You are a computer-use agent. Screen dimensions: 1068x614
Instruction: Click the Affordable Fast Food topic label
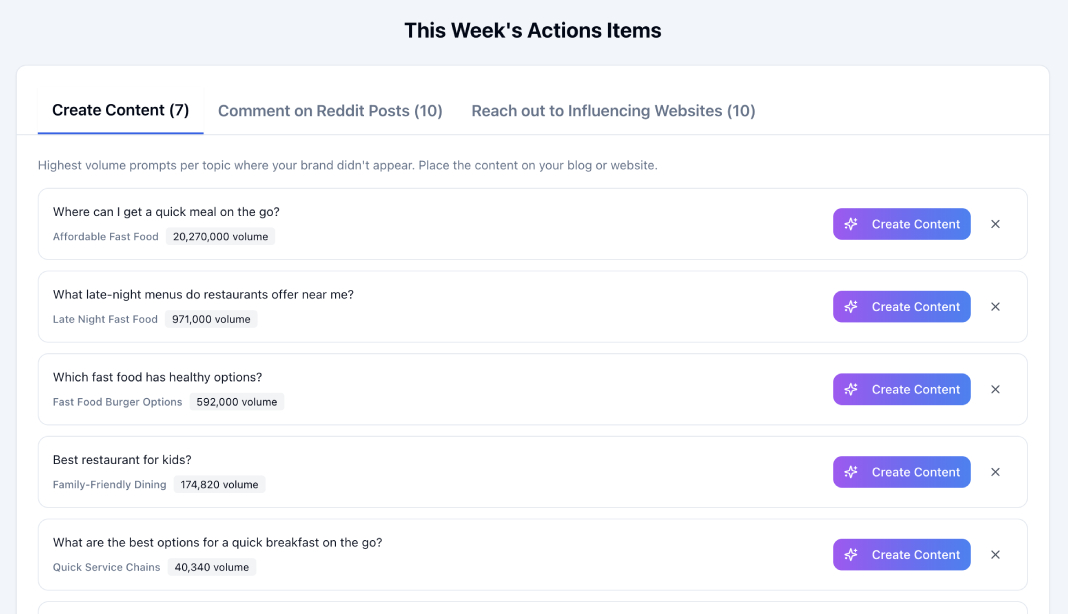tap(105, 236)
